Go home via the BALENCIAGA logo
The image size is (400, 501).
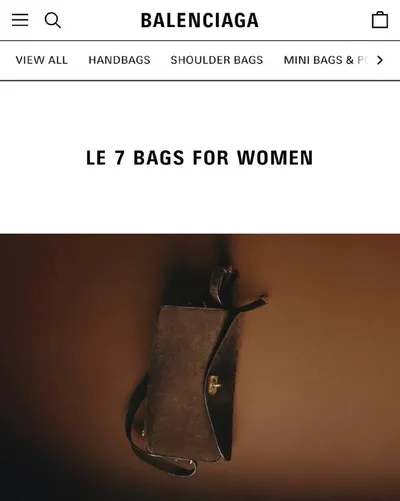click(200, 20)
